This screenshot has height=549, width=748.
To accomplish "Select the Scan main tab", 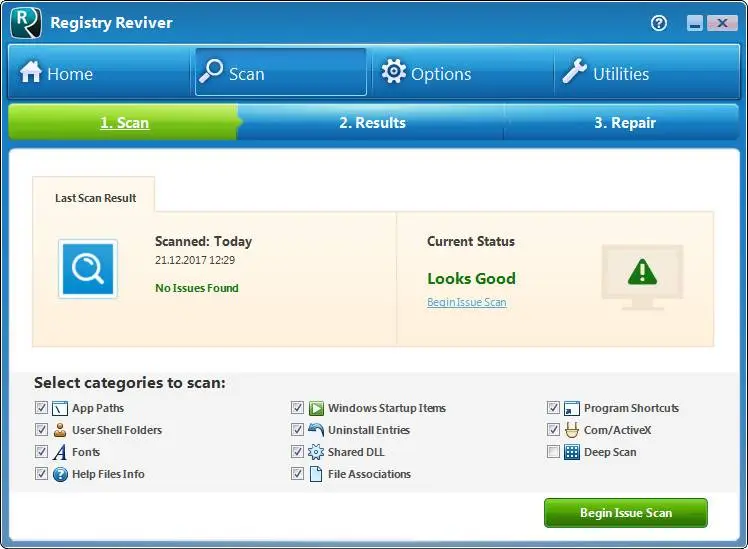I will [281, 72].
